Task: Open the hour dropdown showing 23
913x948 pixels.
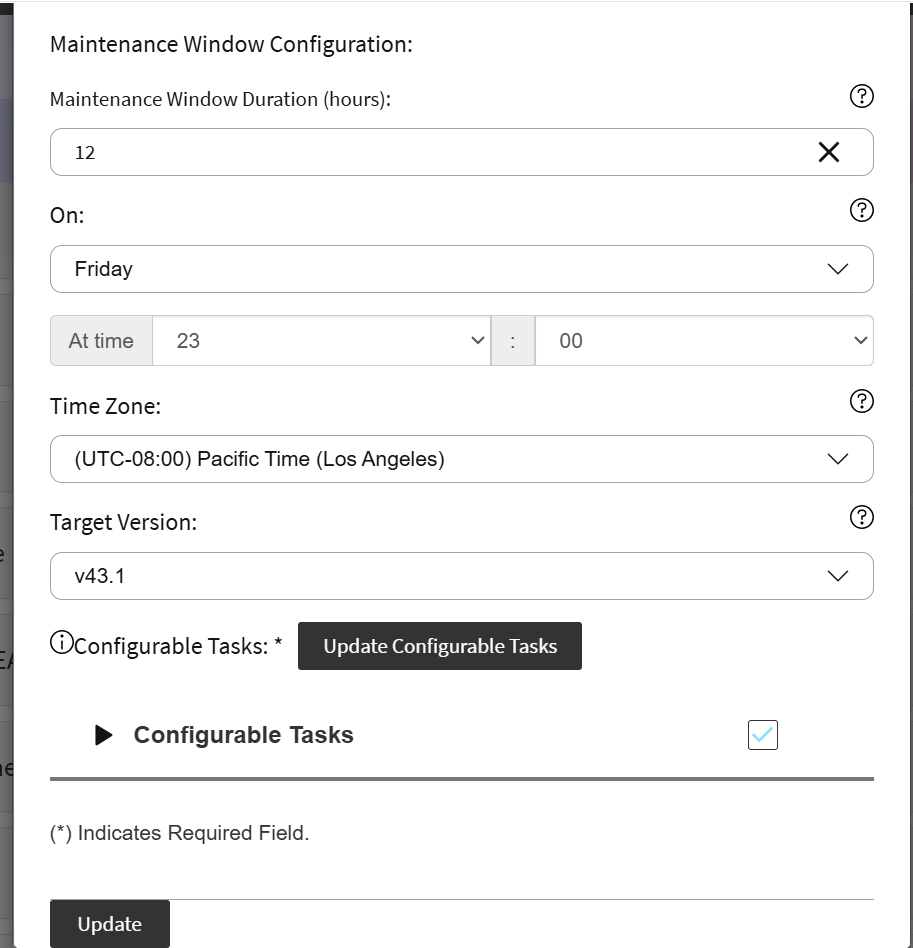Action: point(321,341)
